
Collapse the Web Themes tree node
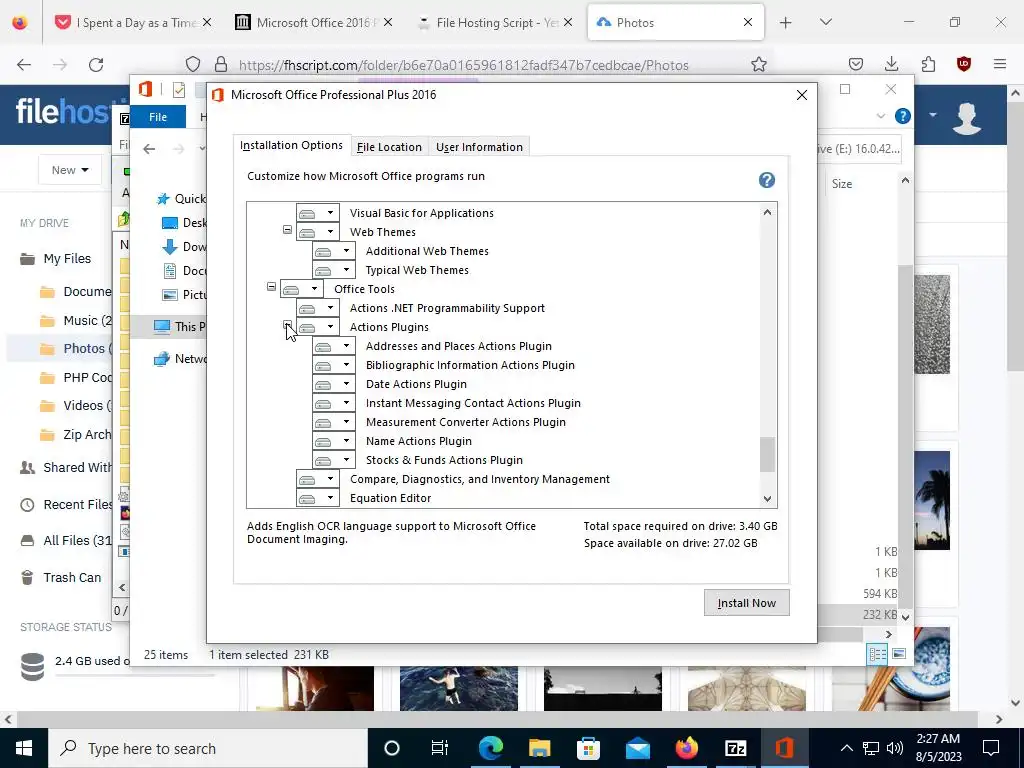click(x=287, y=230)
